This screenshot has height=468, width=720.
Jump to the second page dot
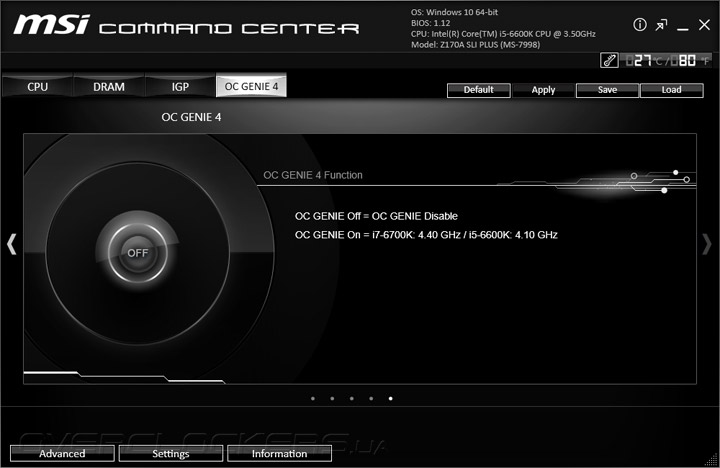point(332,399)
